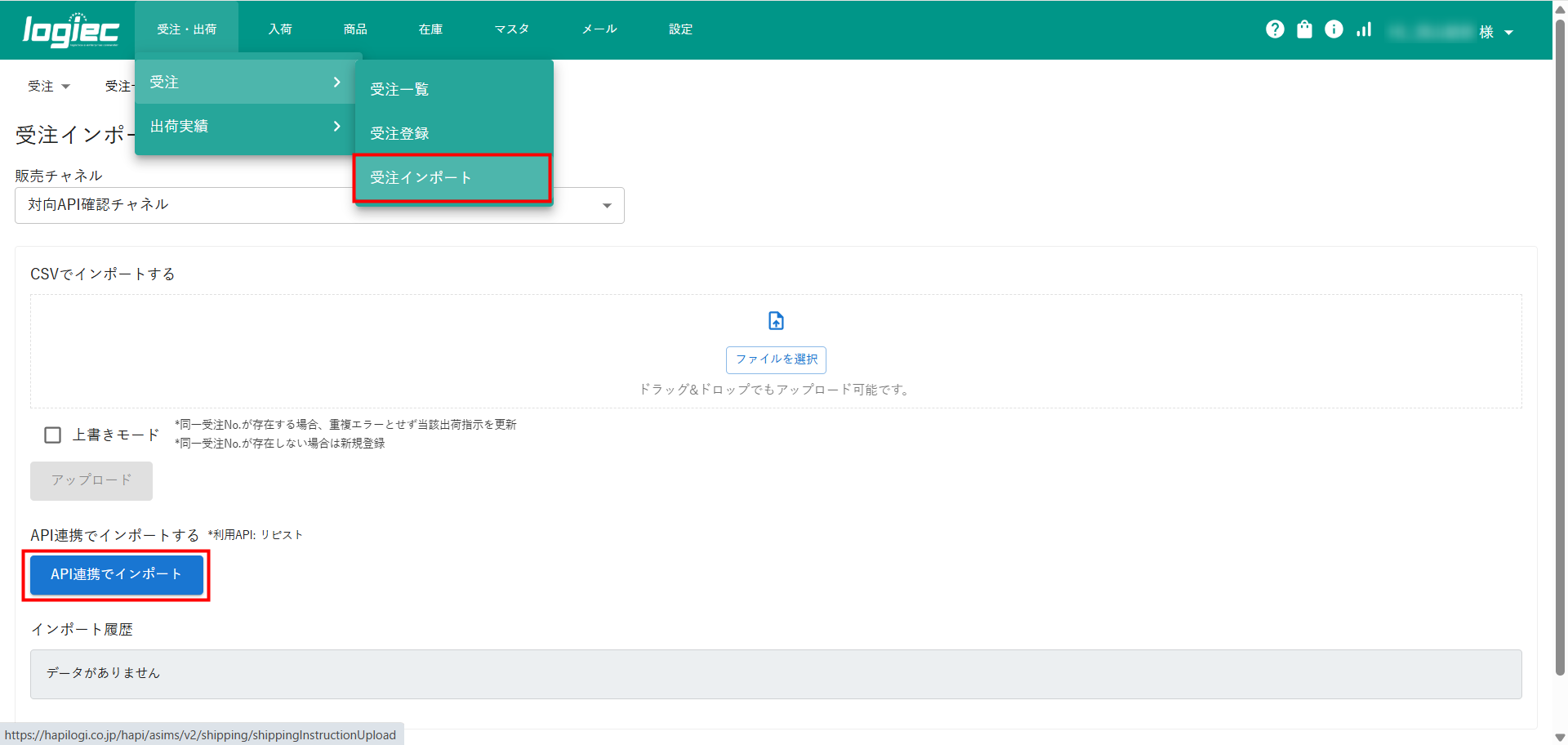Click the logiec logo

coord(71,30)
